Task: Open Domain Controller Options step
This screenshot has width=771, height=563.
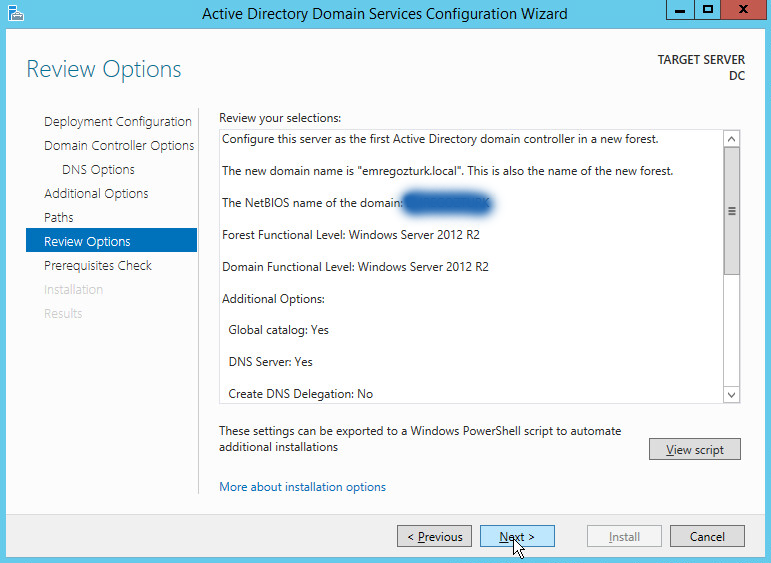Action: [119, 145]
